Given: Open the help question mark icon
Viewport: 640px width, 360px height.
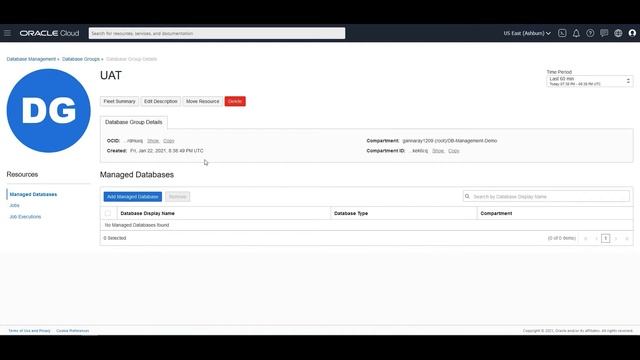Looking at the screenshot, I should click(x=590, y=33).
